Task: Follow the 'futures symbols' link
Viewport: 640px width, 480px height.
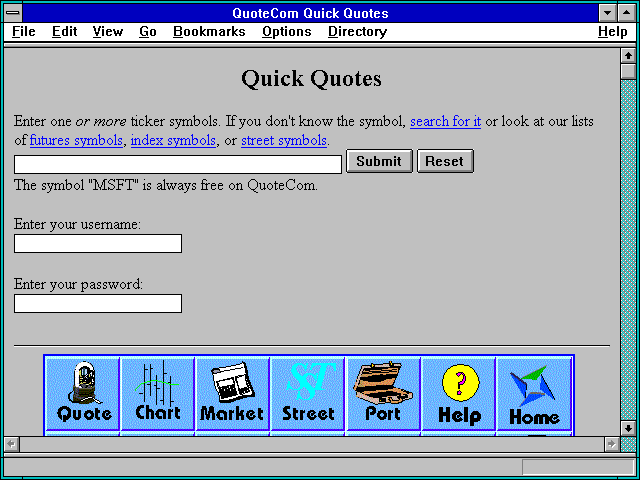Action: pyautogui.click(x=76, y=140)
